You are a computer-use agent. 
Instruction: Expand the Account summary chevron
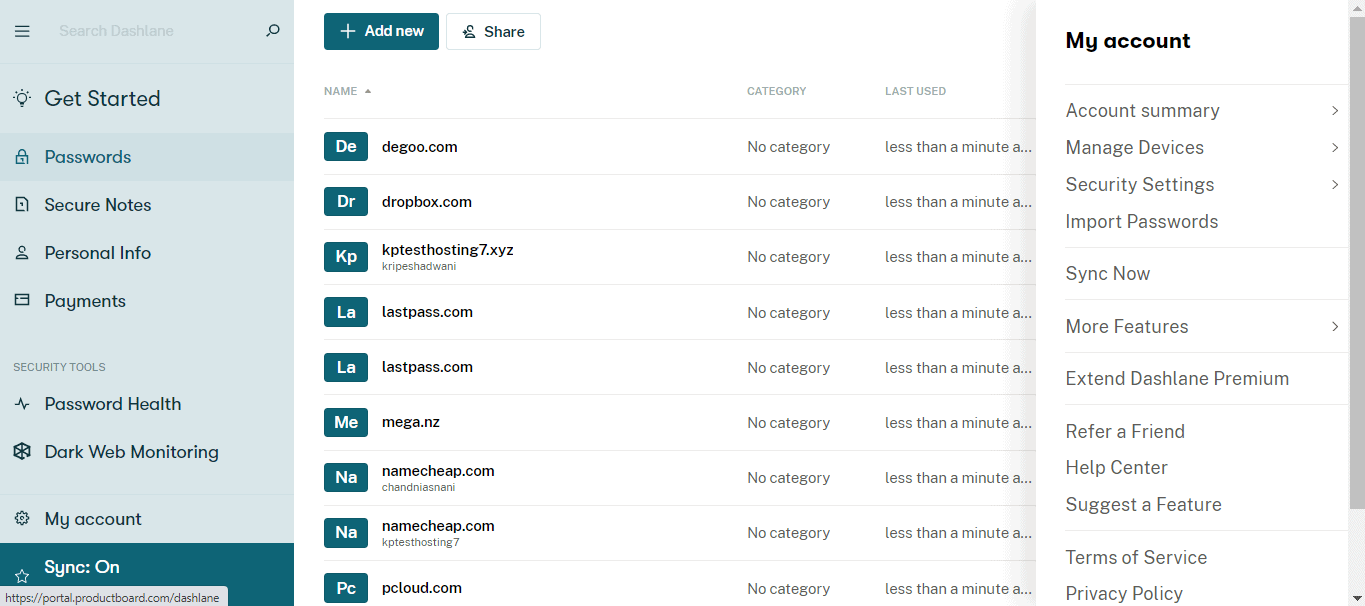click(1335, 111)
